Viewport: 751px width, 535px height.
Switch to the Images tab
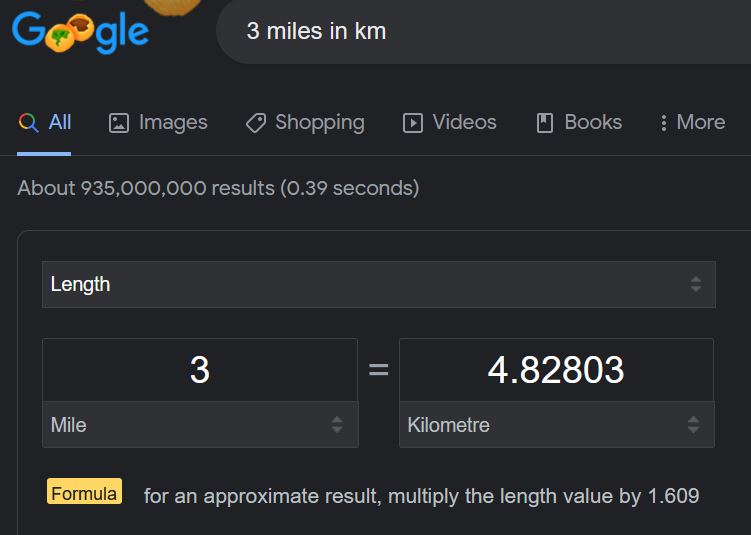[x=172, y=123]
